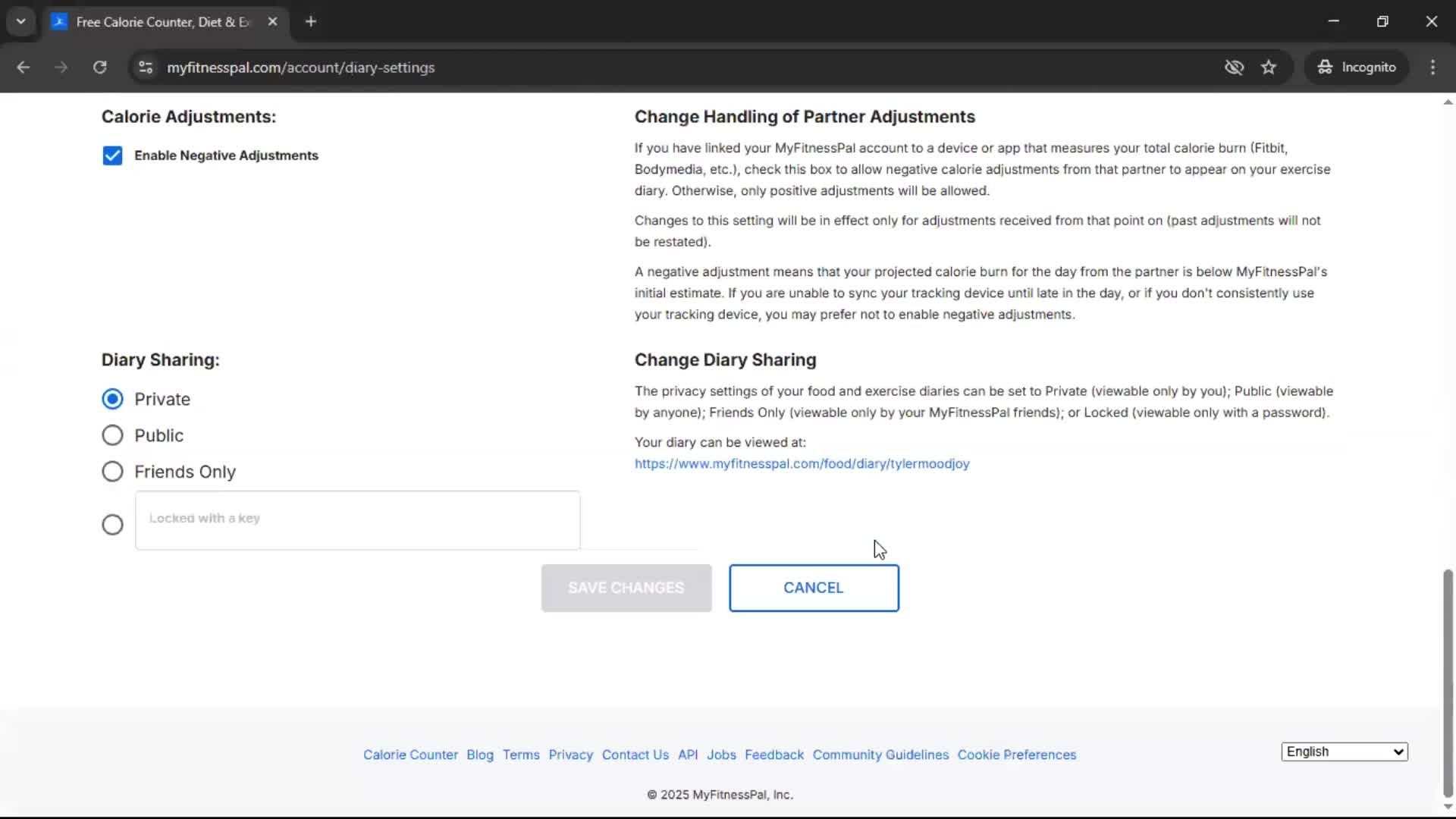Choose Friends Only diary sharing
The height and width of the screenshot is (819, 1456).
click(112, 472)
